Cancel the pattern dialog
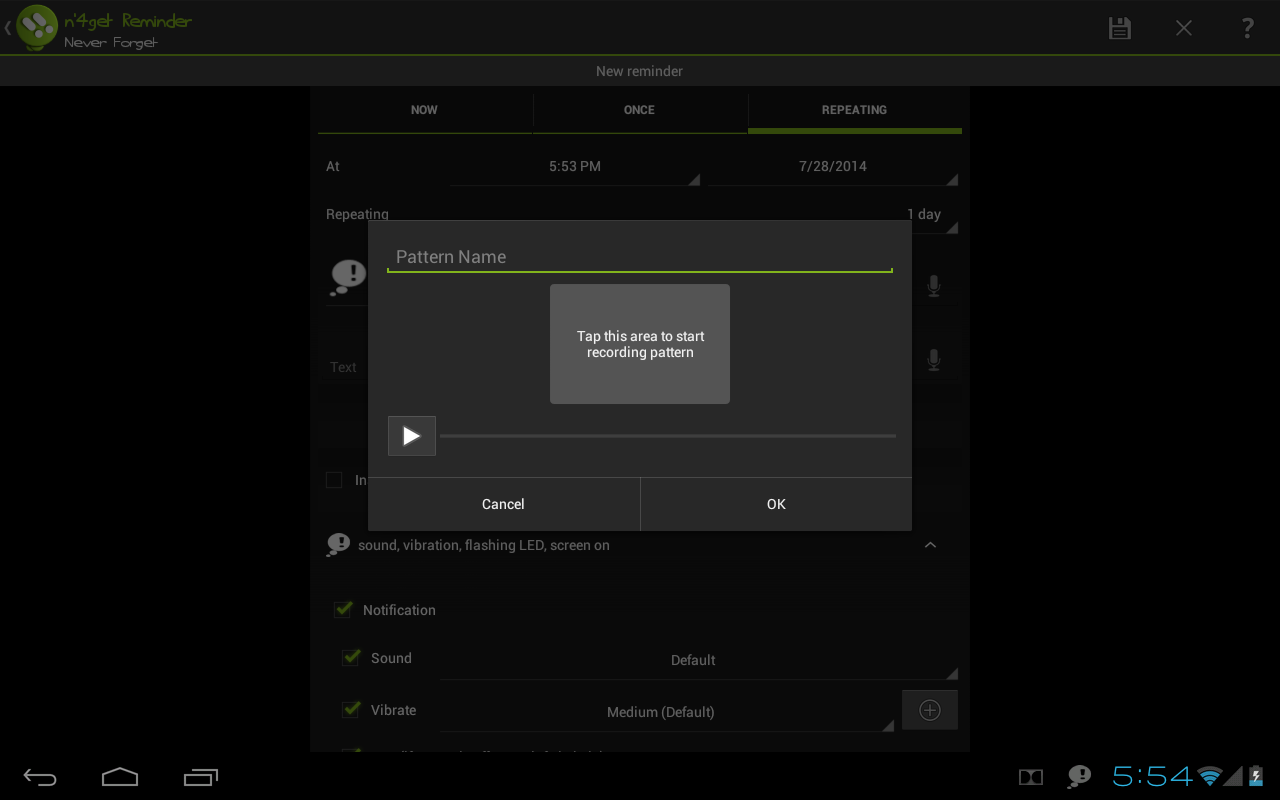This screenshot has height=800, width=1280. 503,504
